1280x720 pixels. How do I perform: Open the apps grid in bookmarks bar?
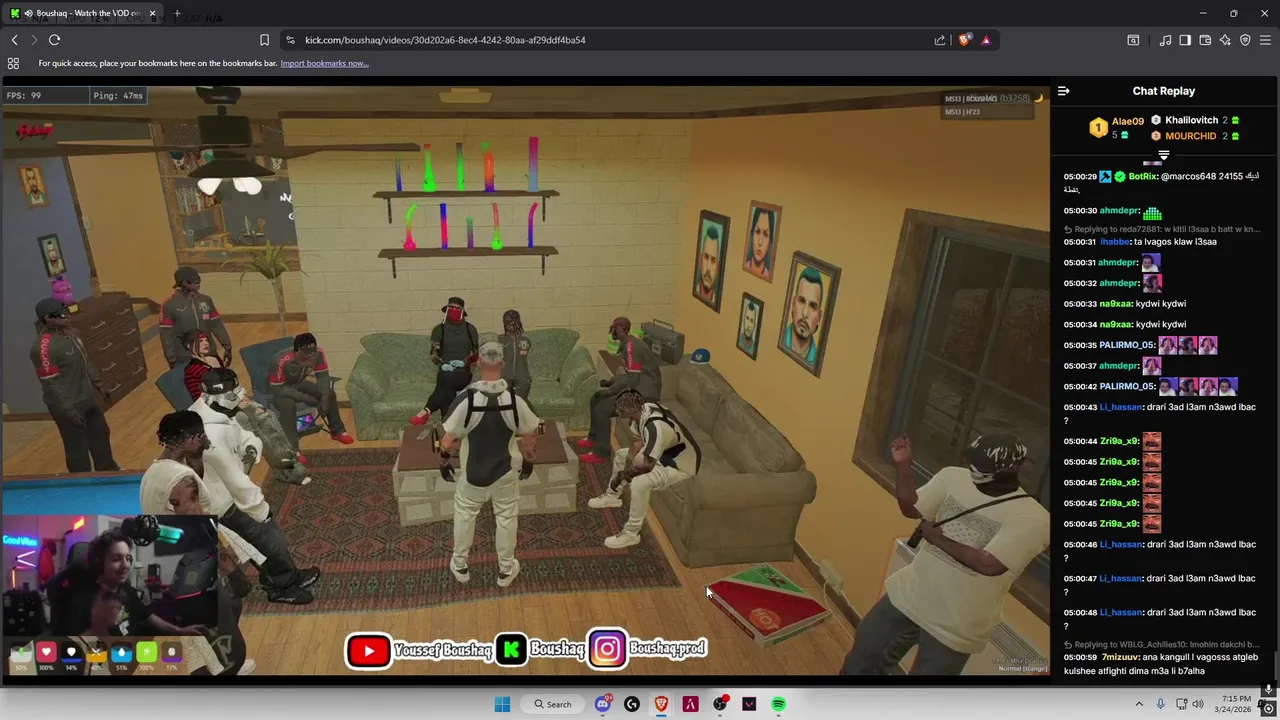point(13,63)
